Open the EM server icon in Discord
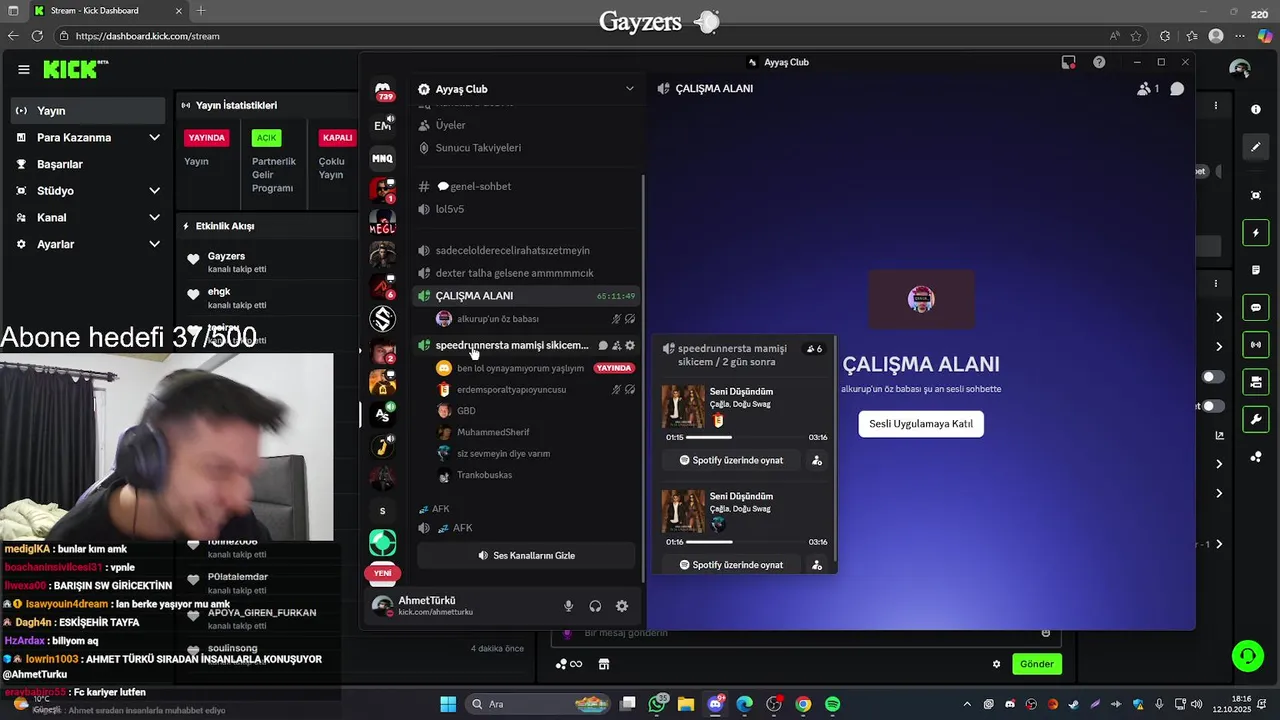Viewport: 1280px width, 720px height. 382,125
